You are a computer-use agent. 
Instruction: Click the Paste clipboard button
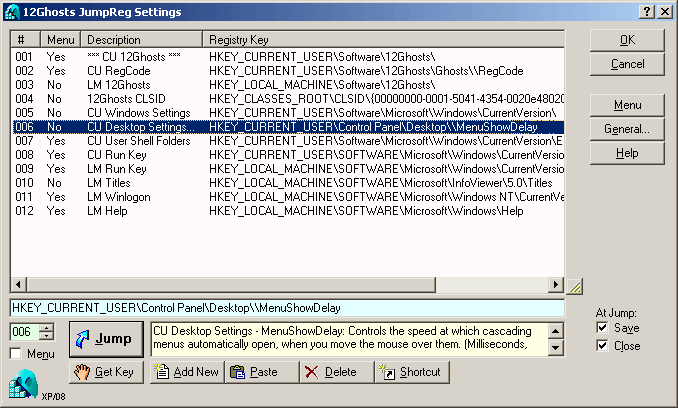(x=262, y=372)
